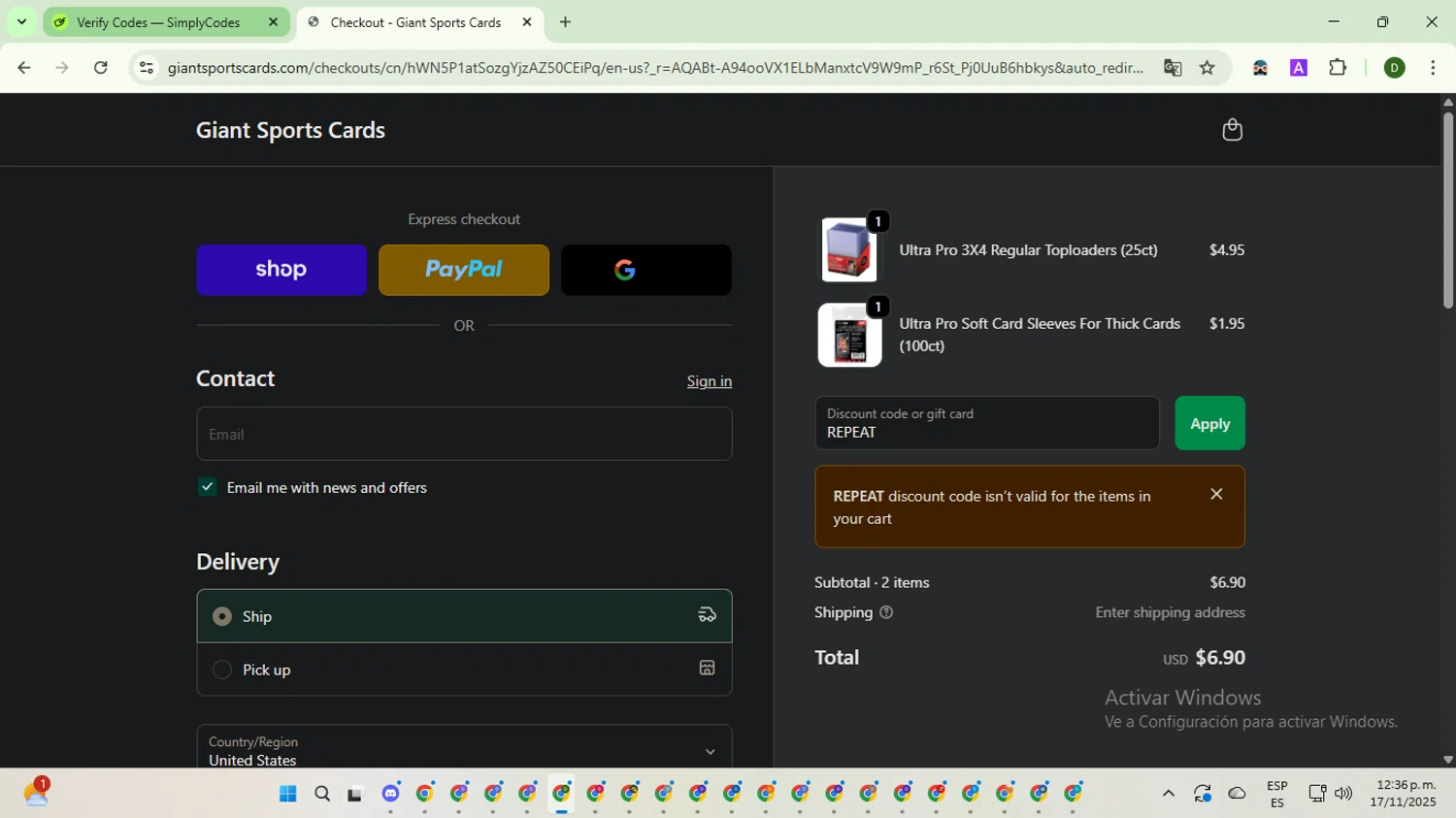Open the shopping bag cart icon
The height and width of the screenshot is (818, 1456).
tap(1232, 130)
